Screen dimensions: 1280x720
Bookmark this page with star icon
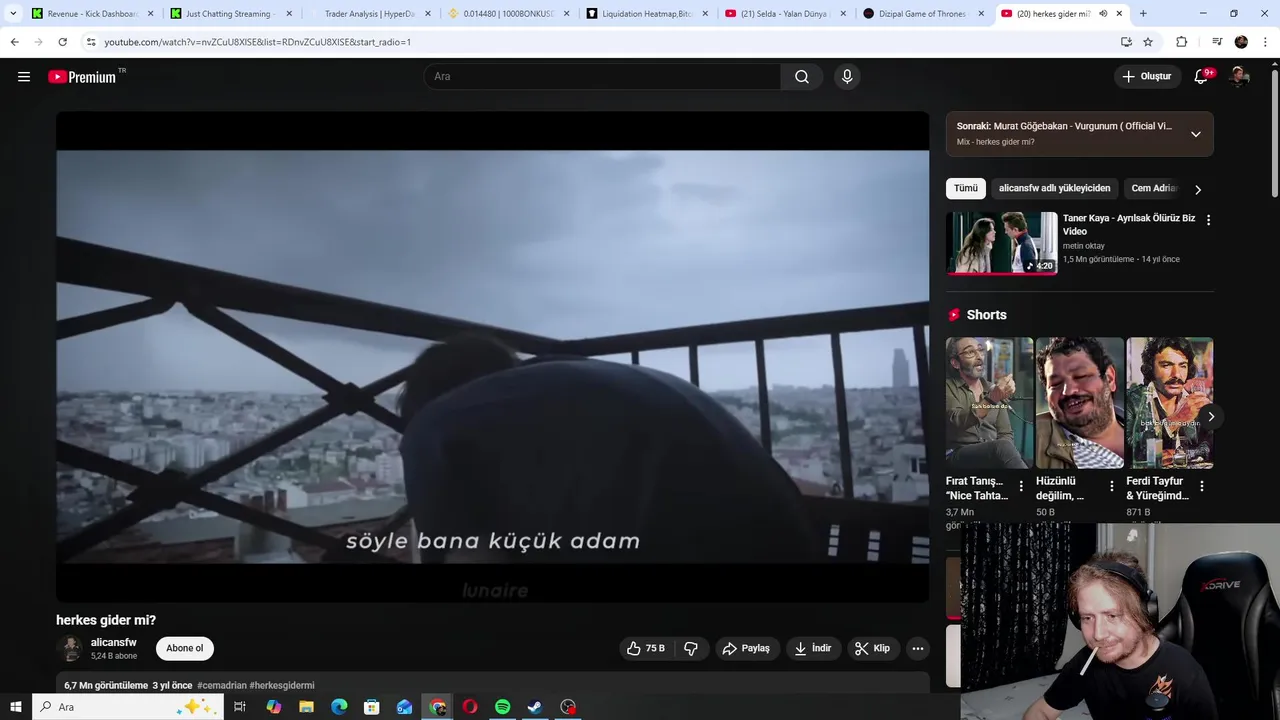pyautogui.click(x=1148, y=42)
